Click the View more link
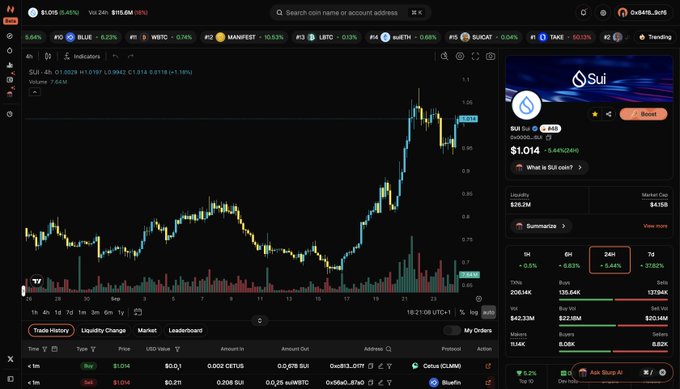 [x=655, y=226]
